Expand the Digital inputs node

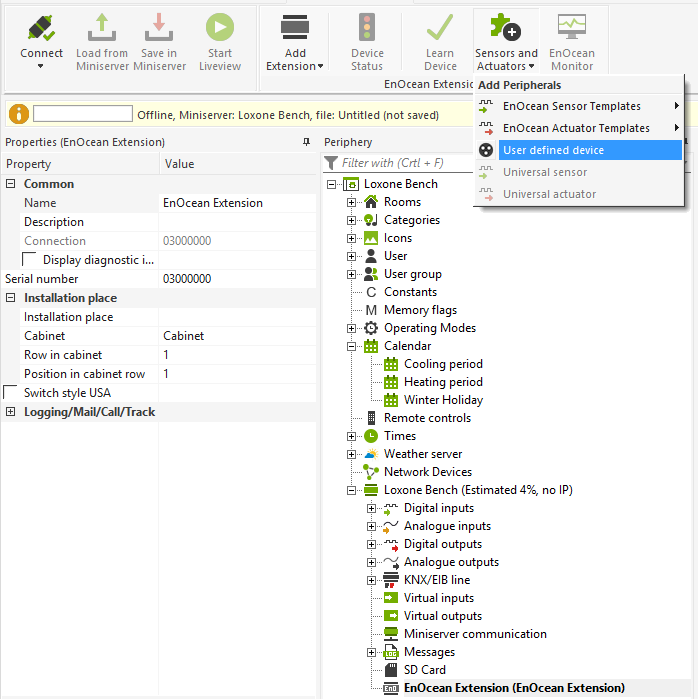click(x=371, y=508)
